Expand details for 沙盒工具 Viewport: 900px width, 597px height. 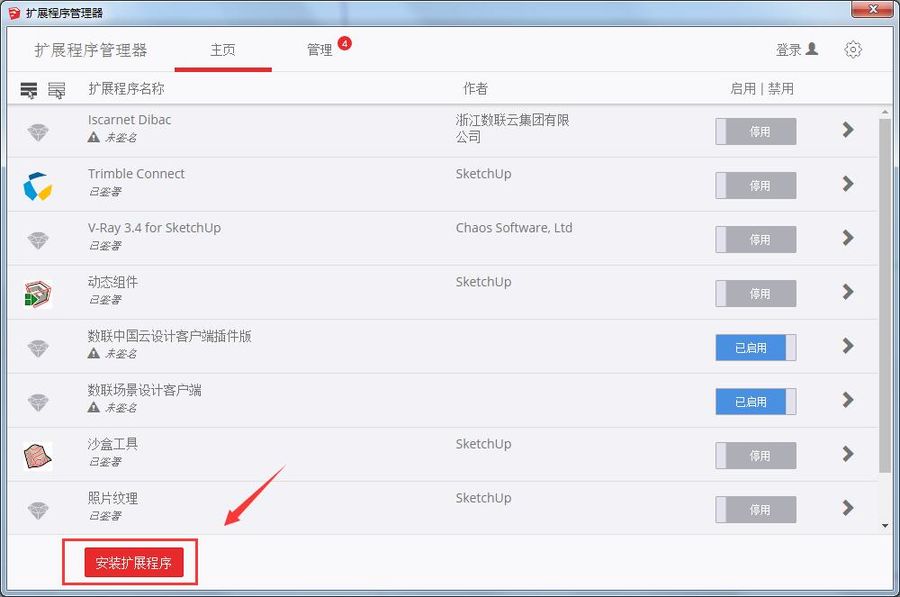[848, 454]
